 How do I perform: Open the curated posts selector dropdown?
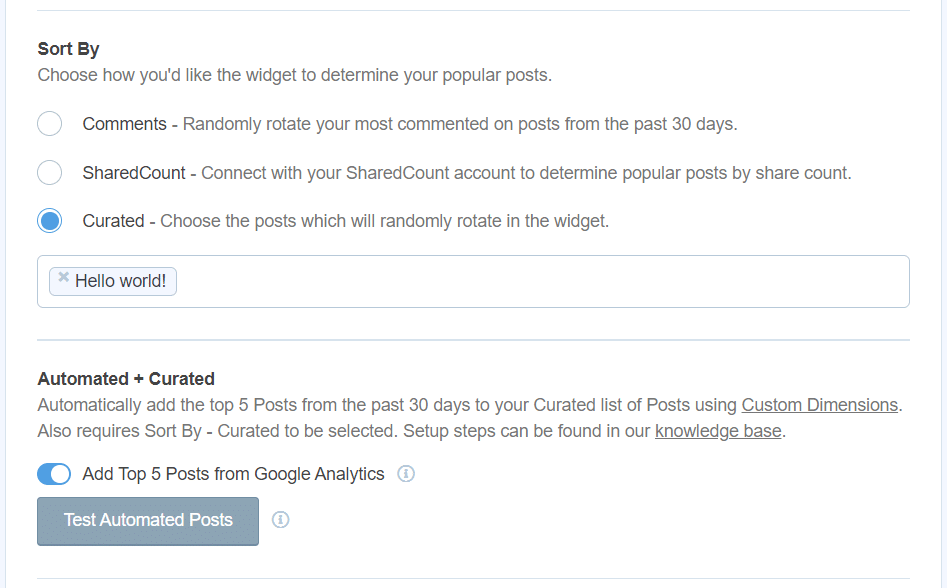click(500, 281)
